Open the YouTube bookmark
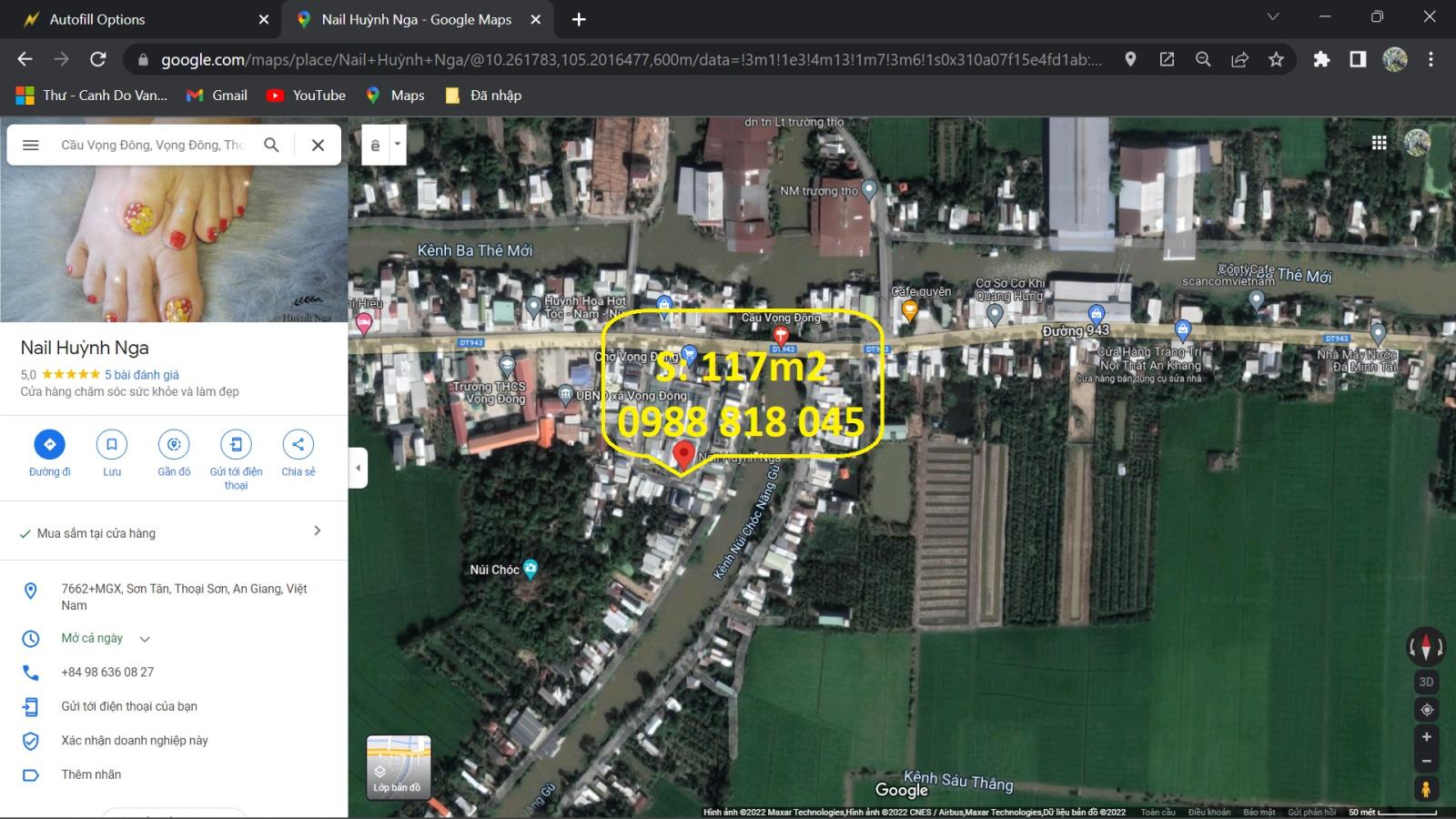This screenshot has width=1456, height=819. point(306,96)
